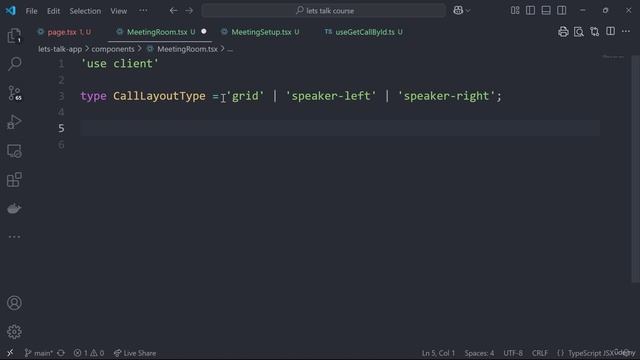Close the unsaved MeetingRoom.tsx tab dot

204,31
